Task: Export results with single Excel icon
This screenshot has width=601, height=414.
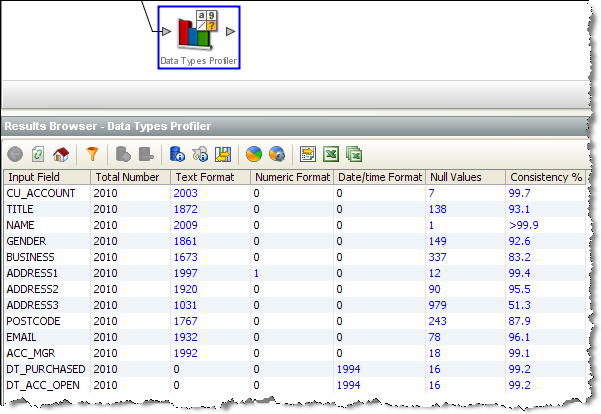Action: pyautogui.click(x=331, y=154)
